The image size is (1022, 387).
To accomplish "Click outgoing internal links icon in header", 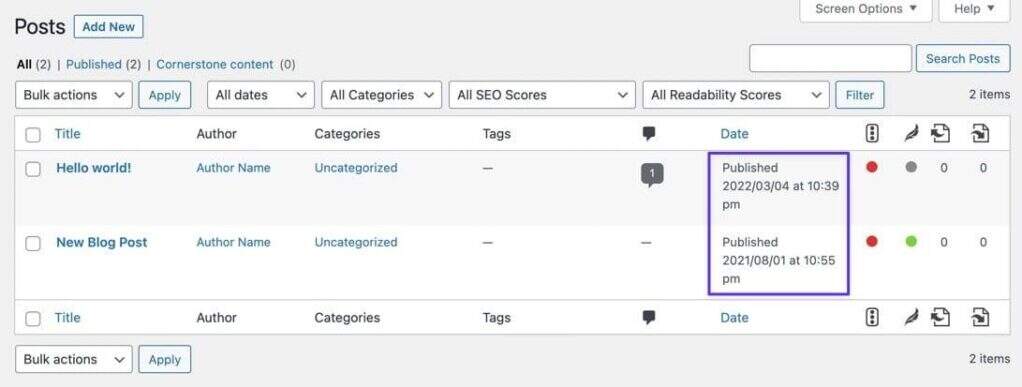I will [x=941, y=134].
